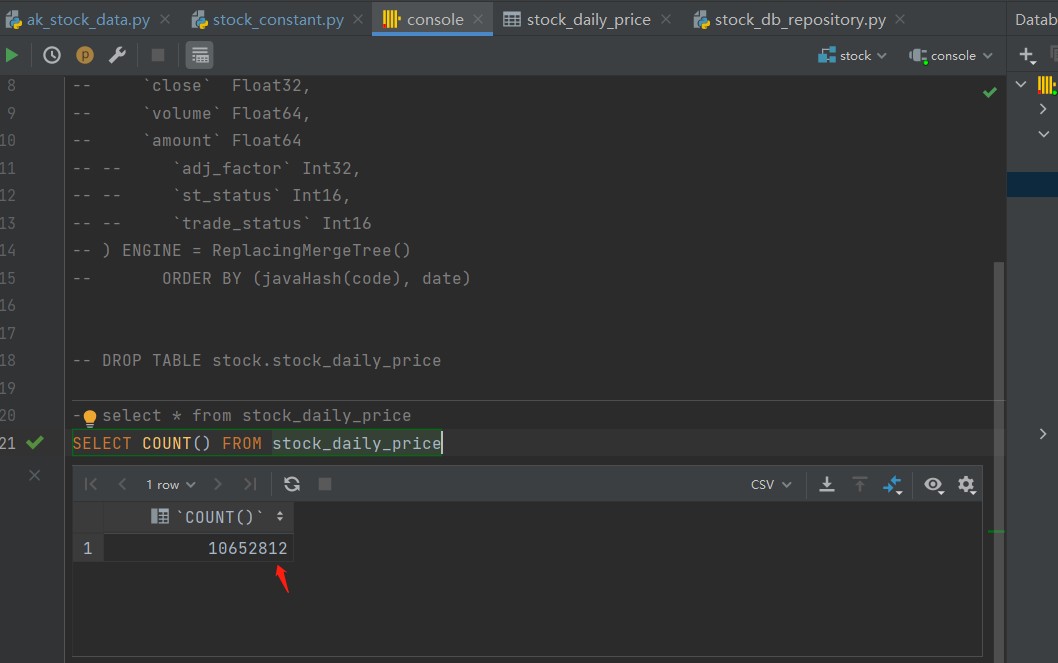The width and height of the screenshot is (1058, 663).
Task: Click the ENGINE = ReplacingMergeTree() line
Action: (x=242, y=251)
